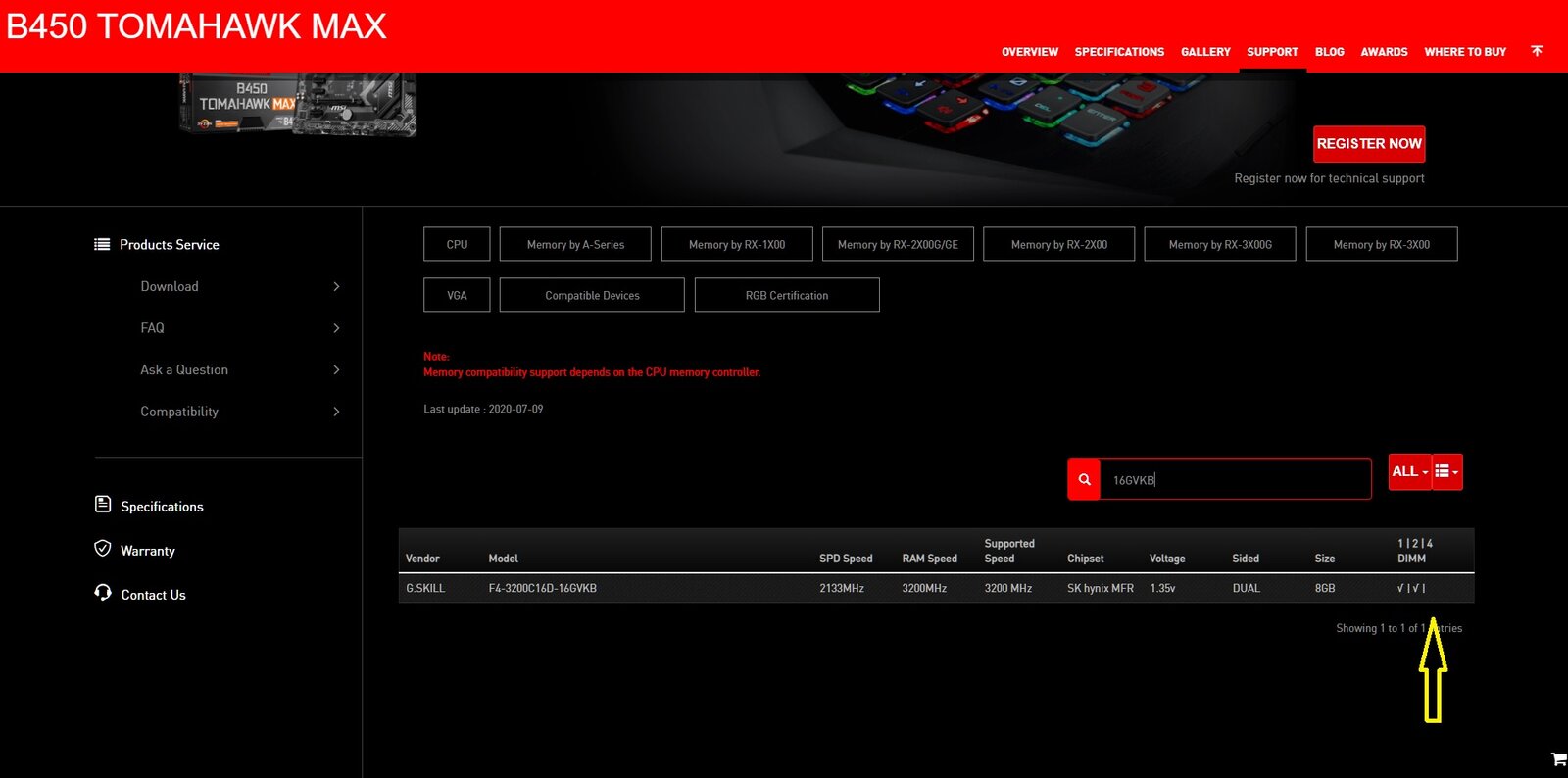Select the F4-3200C16D-16GVKB model cell
The height and width of the screenshot is (778, 1568).
coord(543,588)
